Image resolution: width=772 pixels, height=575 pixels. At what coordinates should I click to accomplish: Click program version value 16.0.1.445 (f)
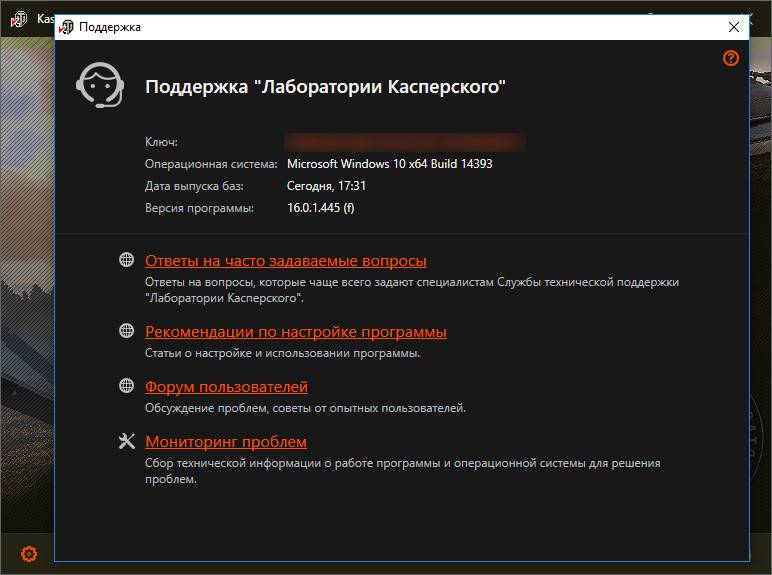(321, 208)
